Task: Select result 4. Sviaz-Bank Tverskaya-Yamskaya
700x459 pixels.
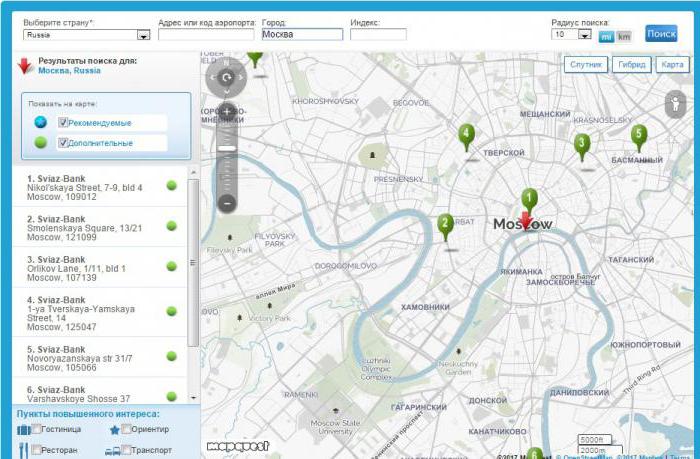Action: tap(100, 313)
